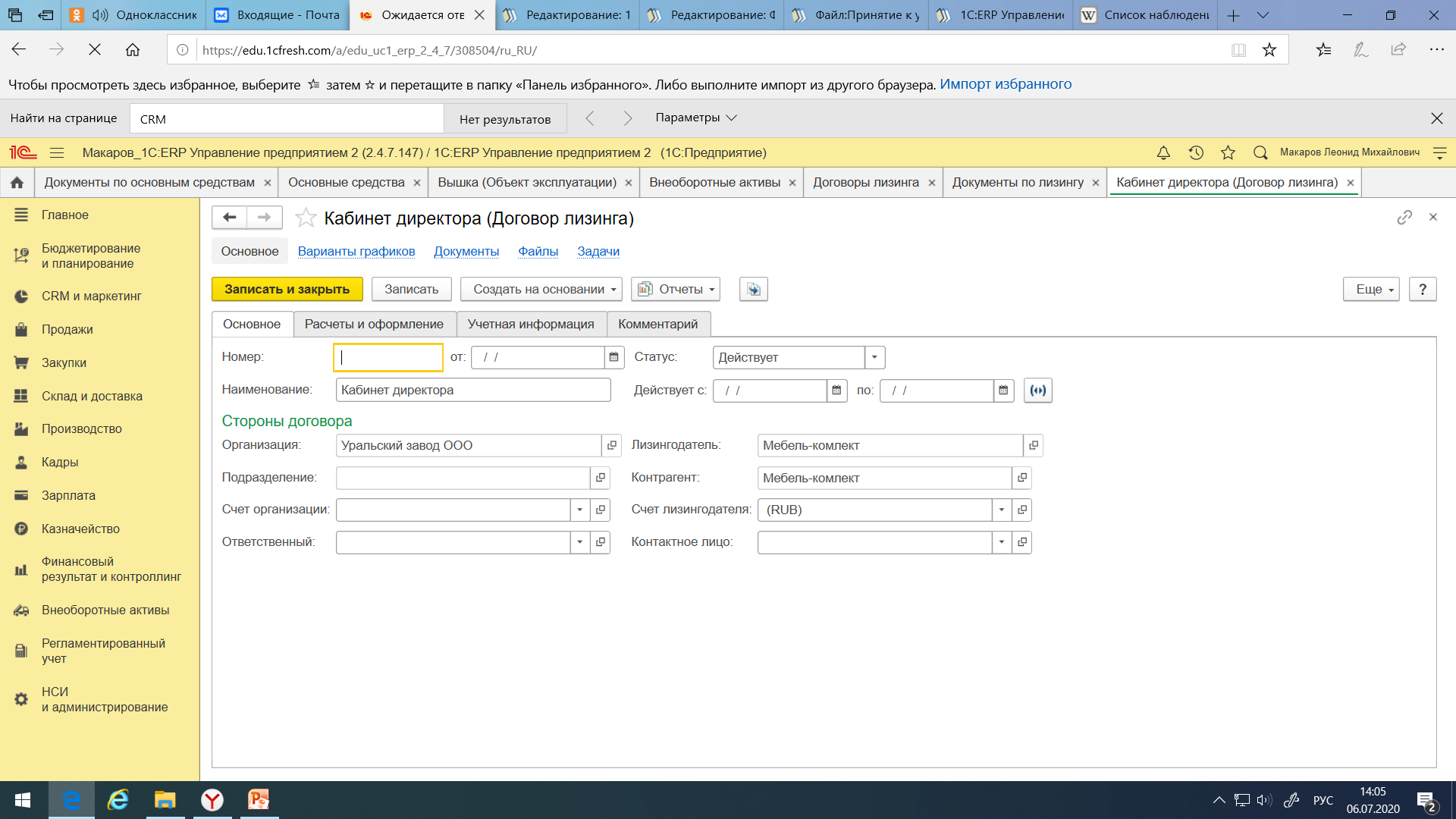Click the period selection icon button
Image resolution: width=1456 pixels, height=819 pixels.
pos(1037,391)
